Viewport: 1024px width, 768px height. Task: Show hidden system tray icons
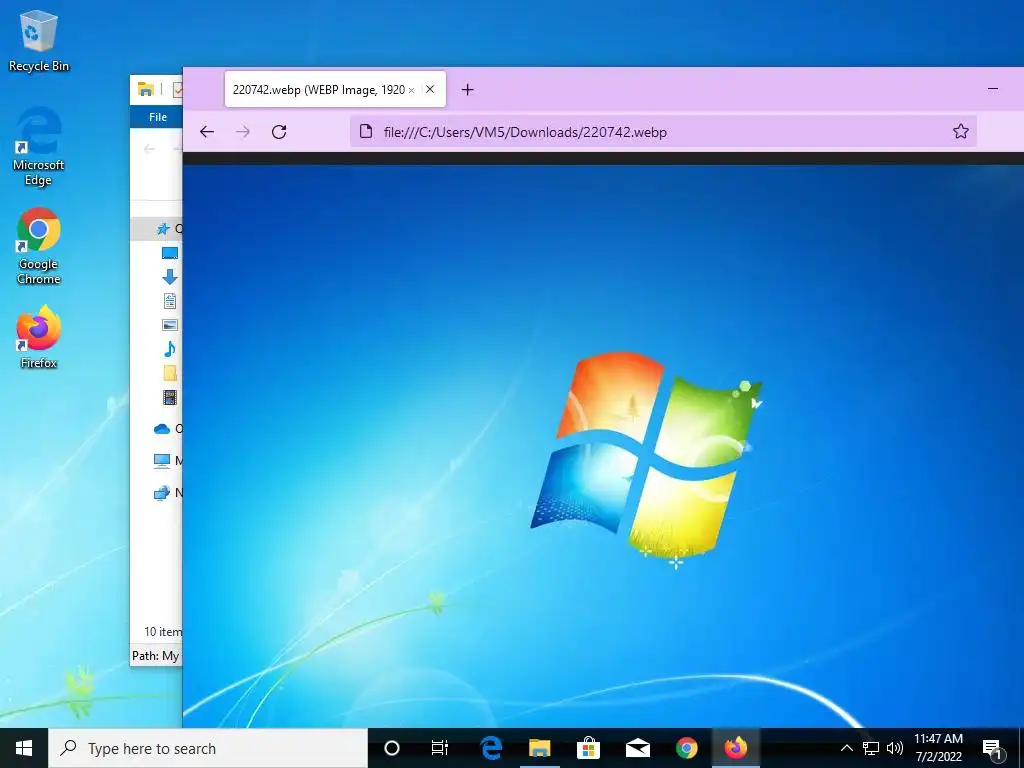pyautogui.click(x=846, y=748)
